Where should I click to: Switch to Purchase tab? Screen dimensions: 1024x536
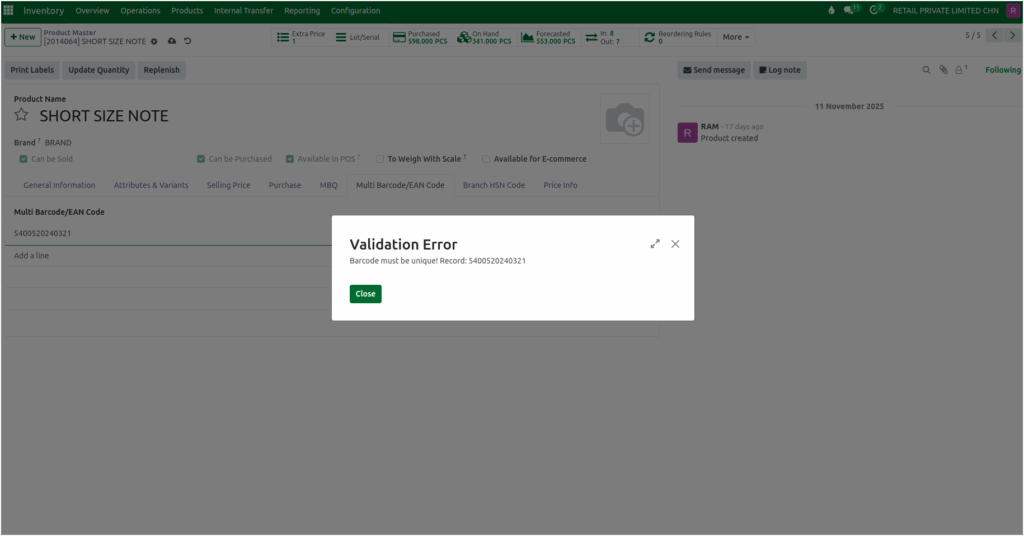tap(285, 185)
